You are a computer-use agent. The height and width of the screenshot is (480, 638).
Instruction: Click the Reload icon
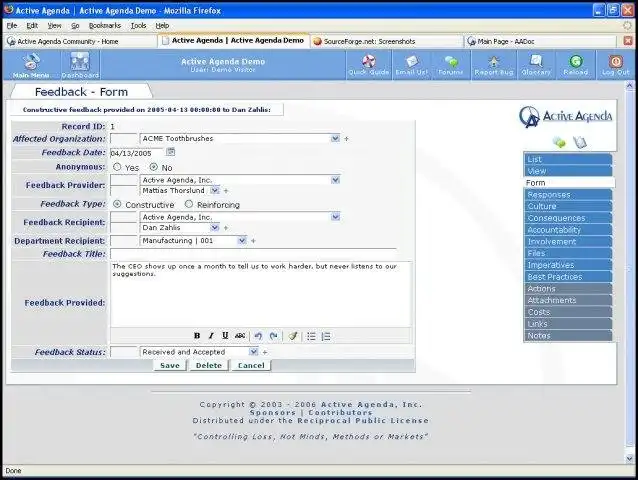point(575,65)
